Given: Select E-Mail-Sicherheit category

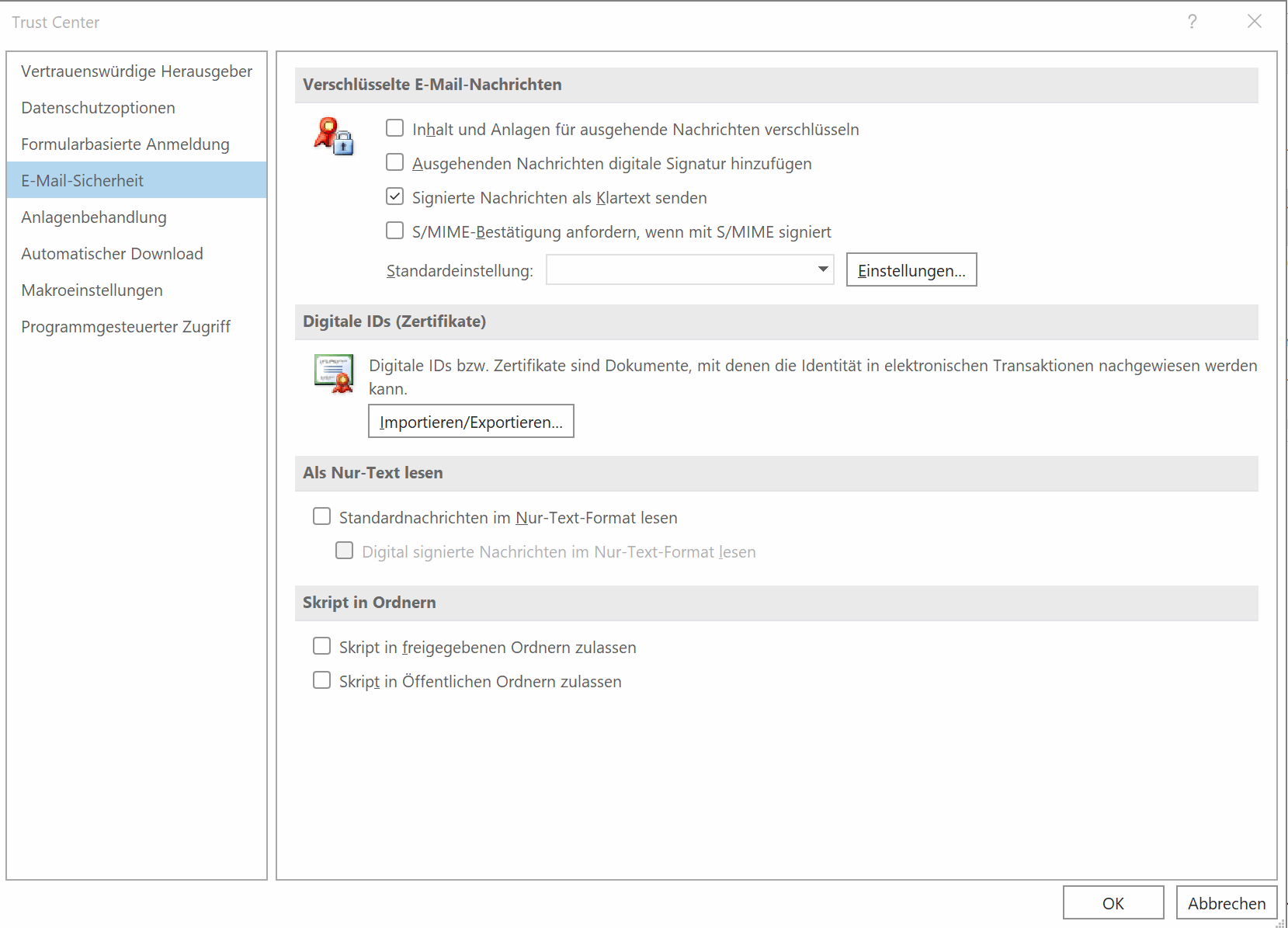Looking at the screenshot, I should (x=137, y=180).
